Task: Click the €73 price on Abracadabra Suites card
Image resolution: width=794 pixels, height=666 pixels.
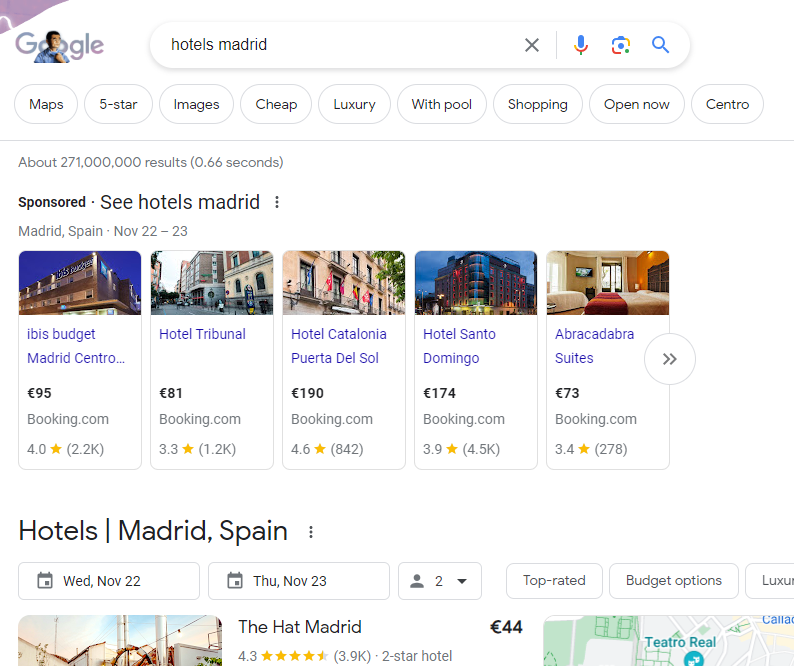Action: tap(567, 393)
